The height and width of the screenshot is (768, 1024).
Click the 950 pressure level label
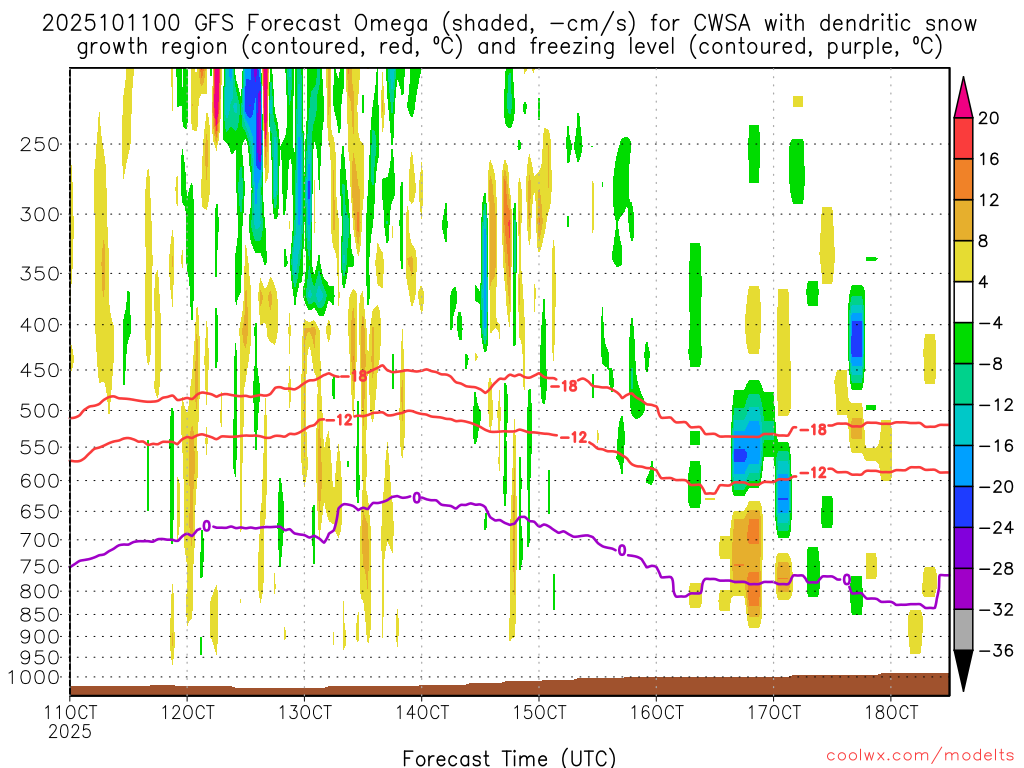coord(40,658)
